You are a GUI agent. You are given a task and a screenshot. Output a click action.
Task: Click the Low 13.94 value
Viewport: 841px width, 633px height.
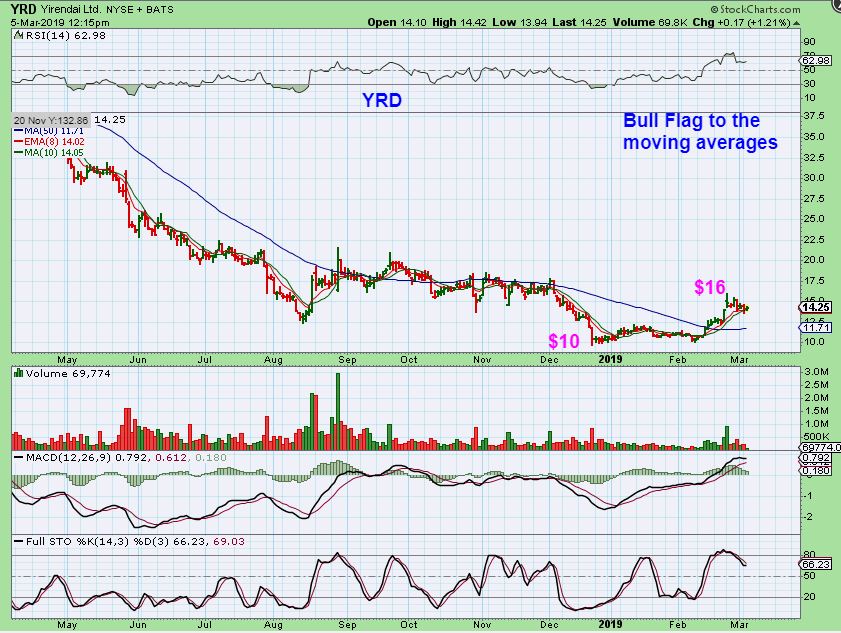click(x=519, y=23)
